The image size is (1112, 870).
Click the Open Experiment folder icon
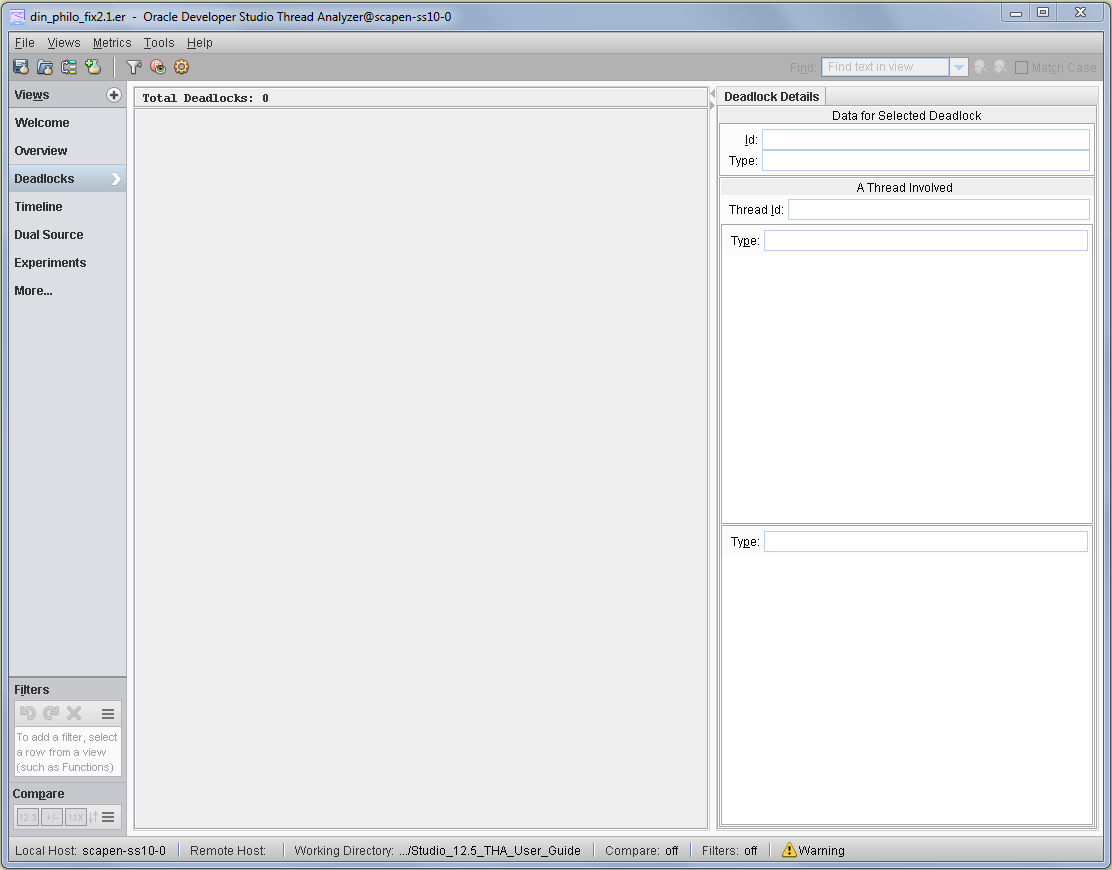point(45,67)
